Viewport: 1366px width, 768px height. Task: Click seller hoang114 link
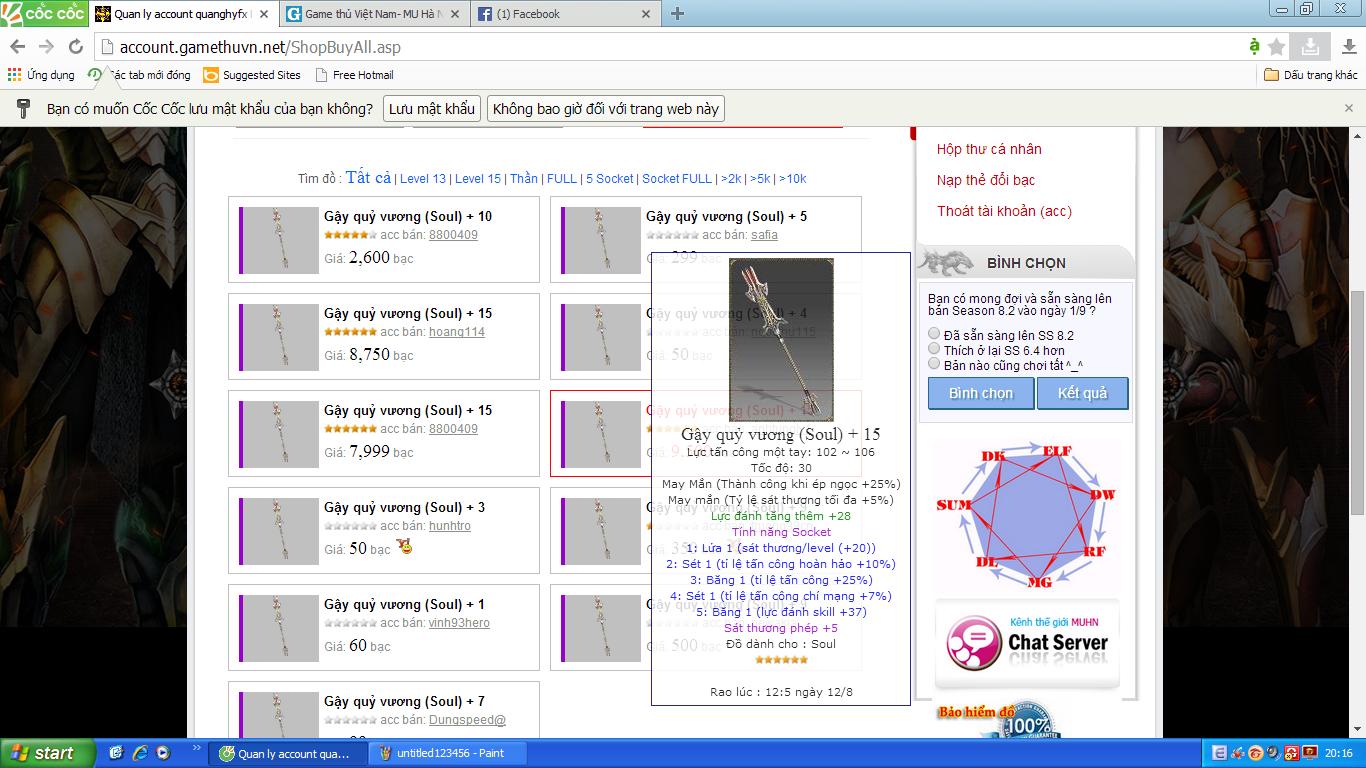tap(457, 332)
